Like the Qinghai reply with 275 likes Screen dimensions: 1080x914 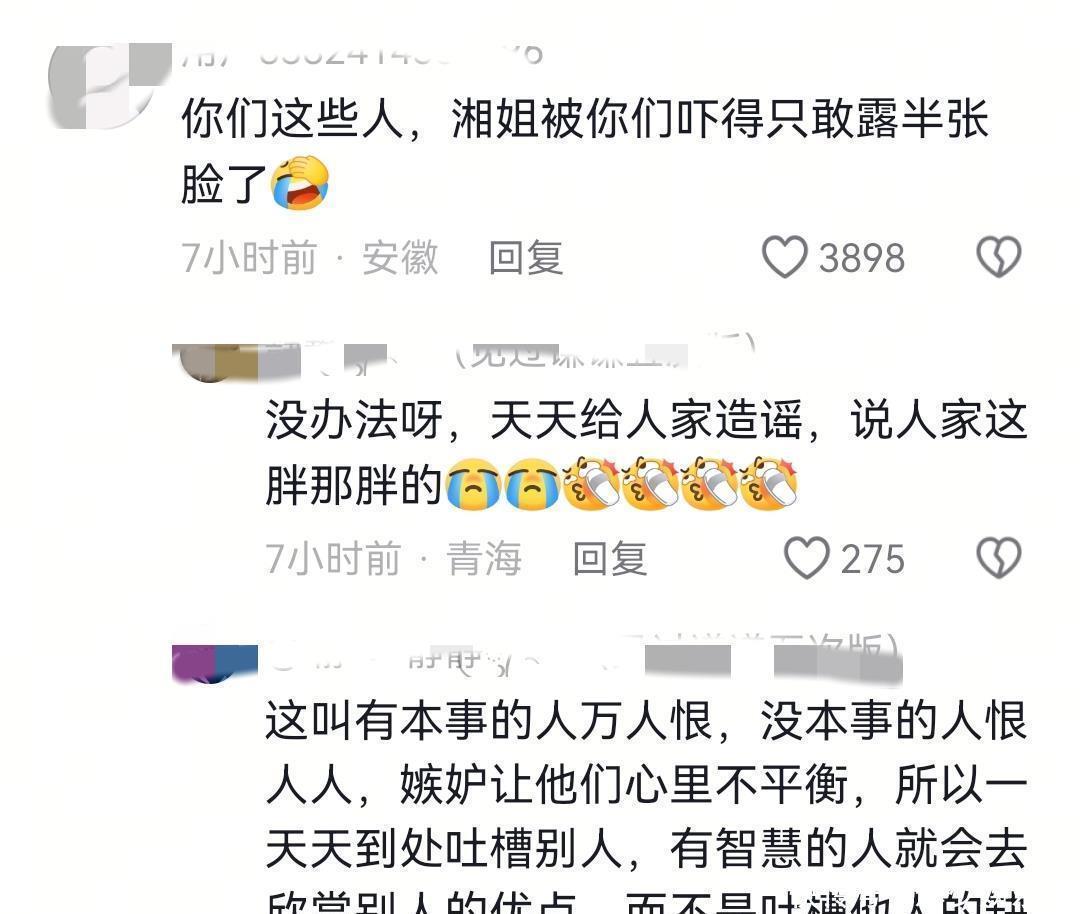coord(807,558)
